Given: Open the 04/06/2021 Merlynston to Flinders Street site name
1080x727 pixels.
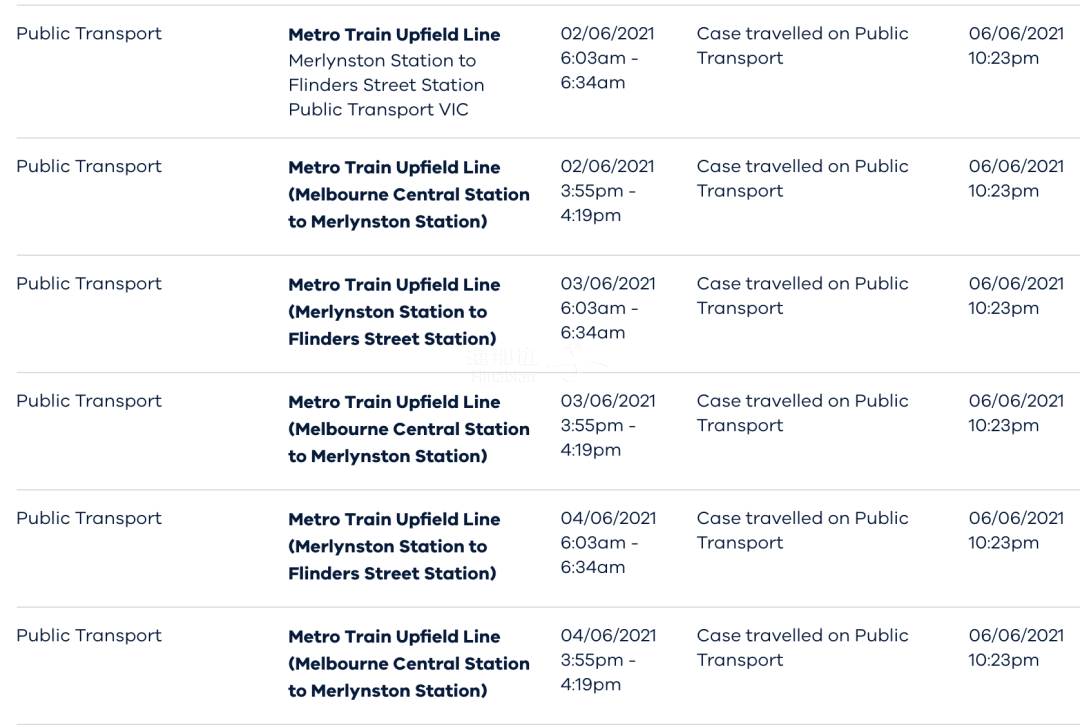Looking at the screenshot, I should coord(394,546).
